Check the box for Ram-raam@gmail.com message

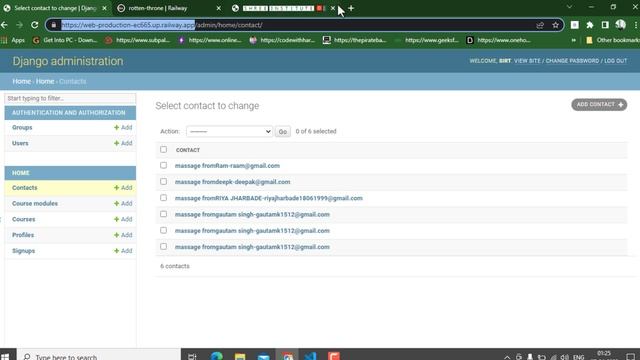coord(163,165)
